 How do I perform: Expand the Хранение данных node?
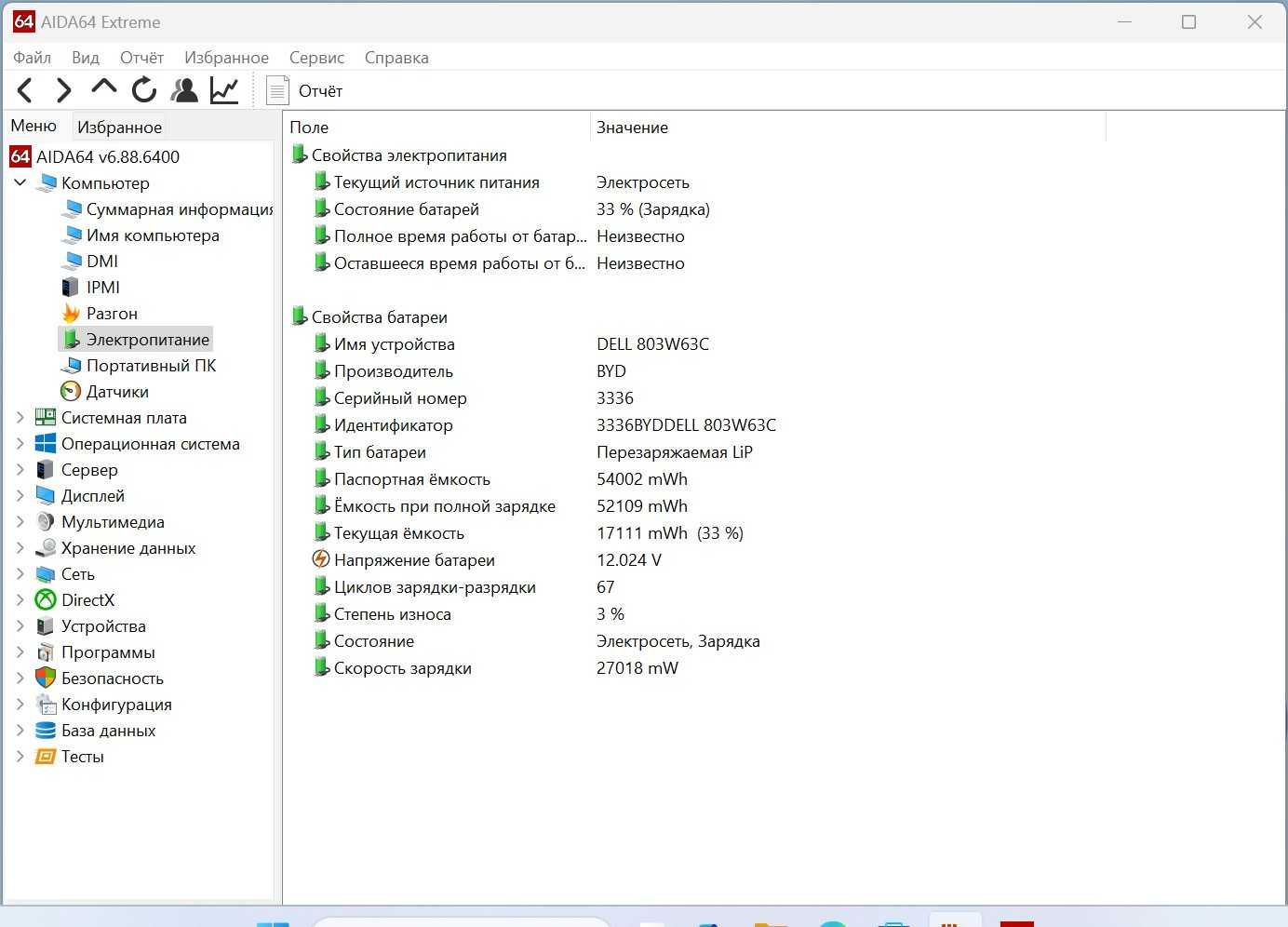tap(20, 548)
